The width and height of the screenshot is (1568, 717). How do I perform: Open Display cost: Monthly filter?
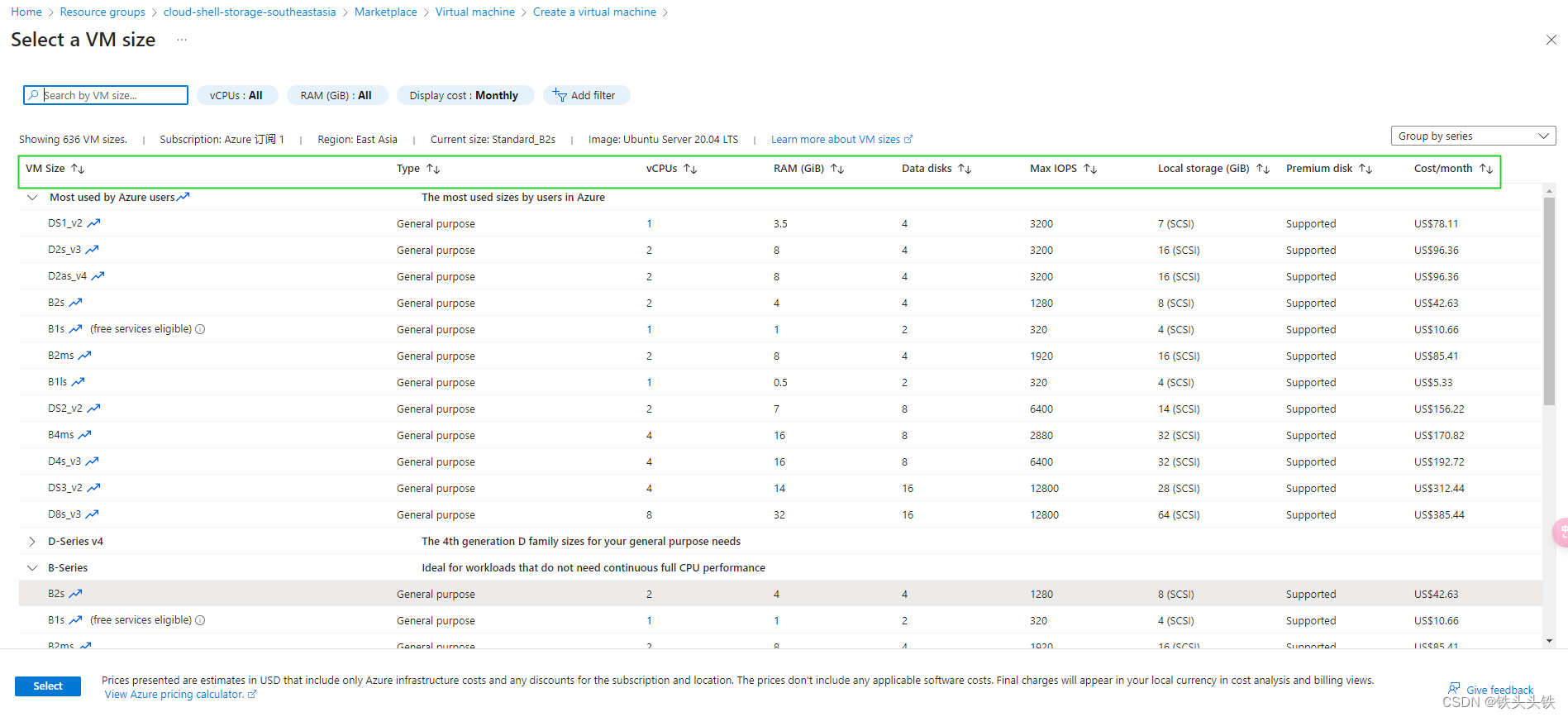[x=465, y=95]
